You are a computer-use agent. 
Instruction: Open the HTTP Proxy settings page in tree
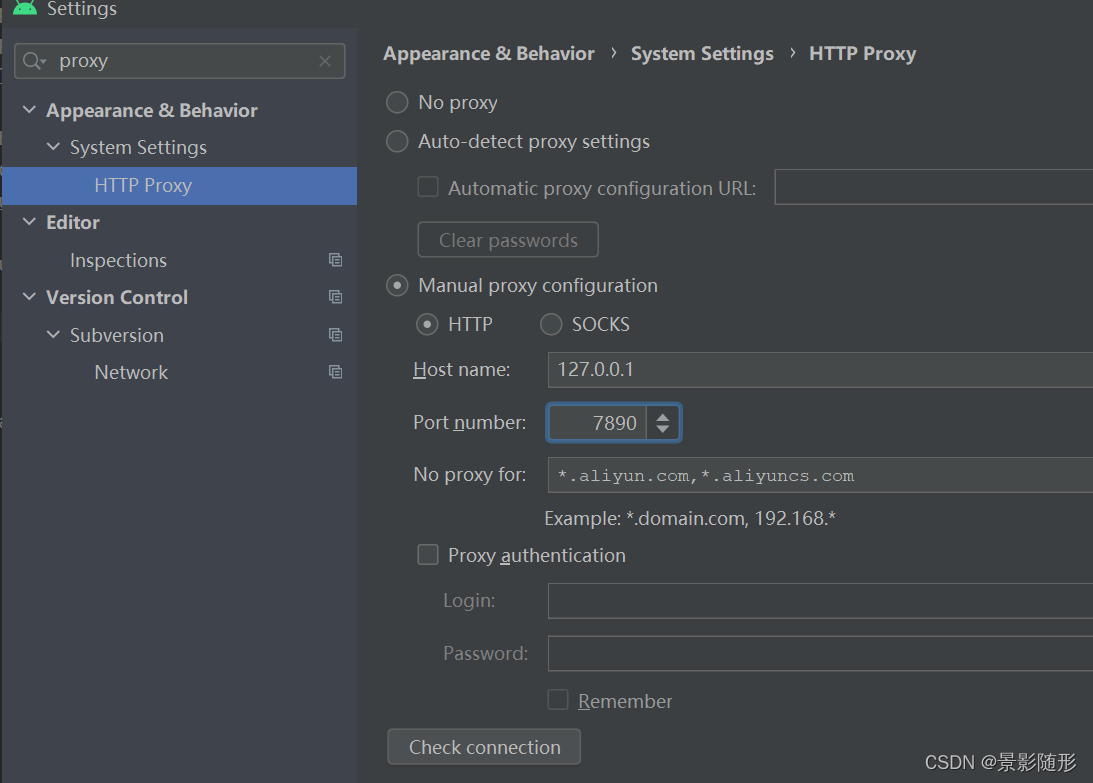[x=180, y=185]
